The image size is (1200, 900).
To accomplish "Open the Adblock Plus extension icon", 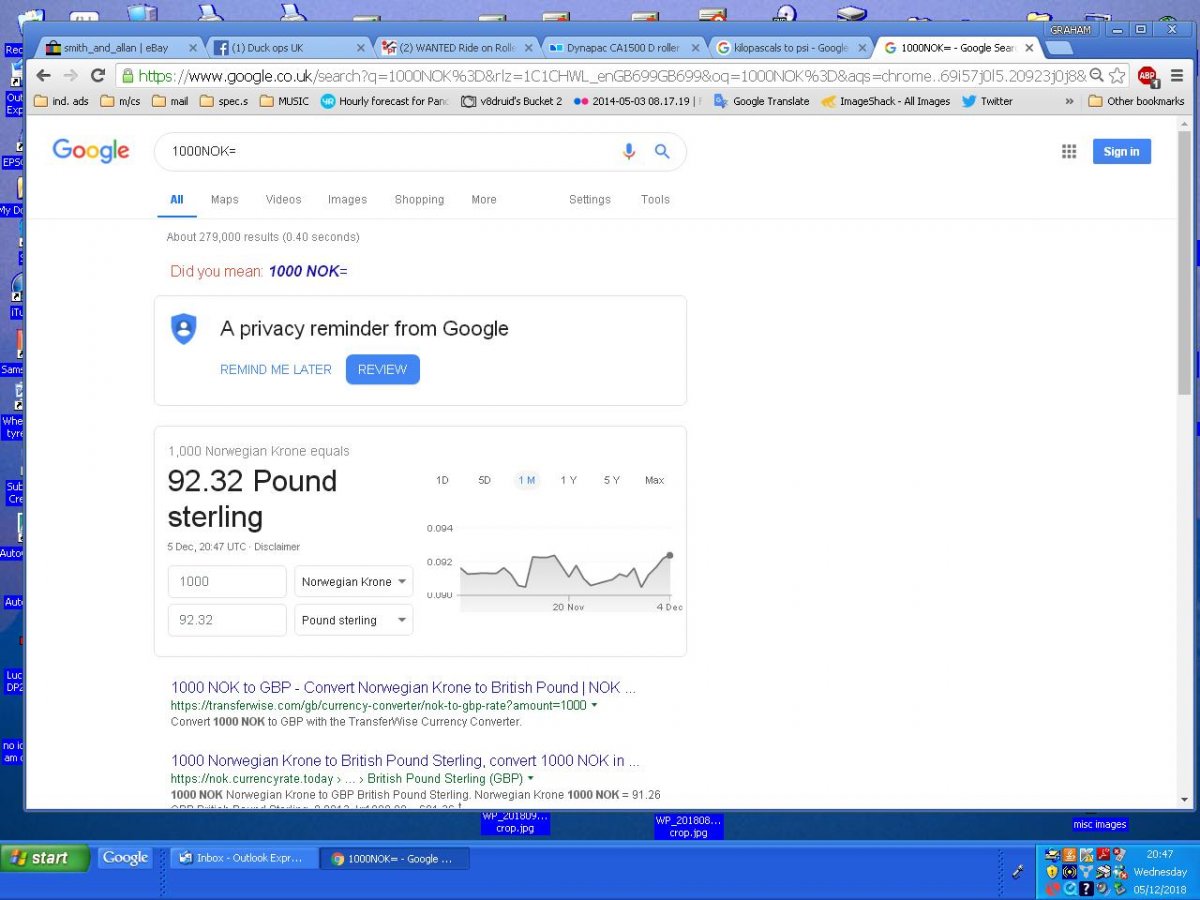I will click(x=1147, y=76).
